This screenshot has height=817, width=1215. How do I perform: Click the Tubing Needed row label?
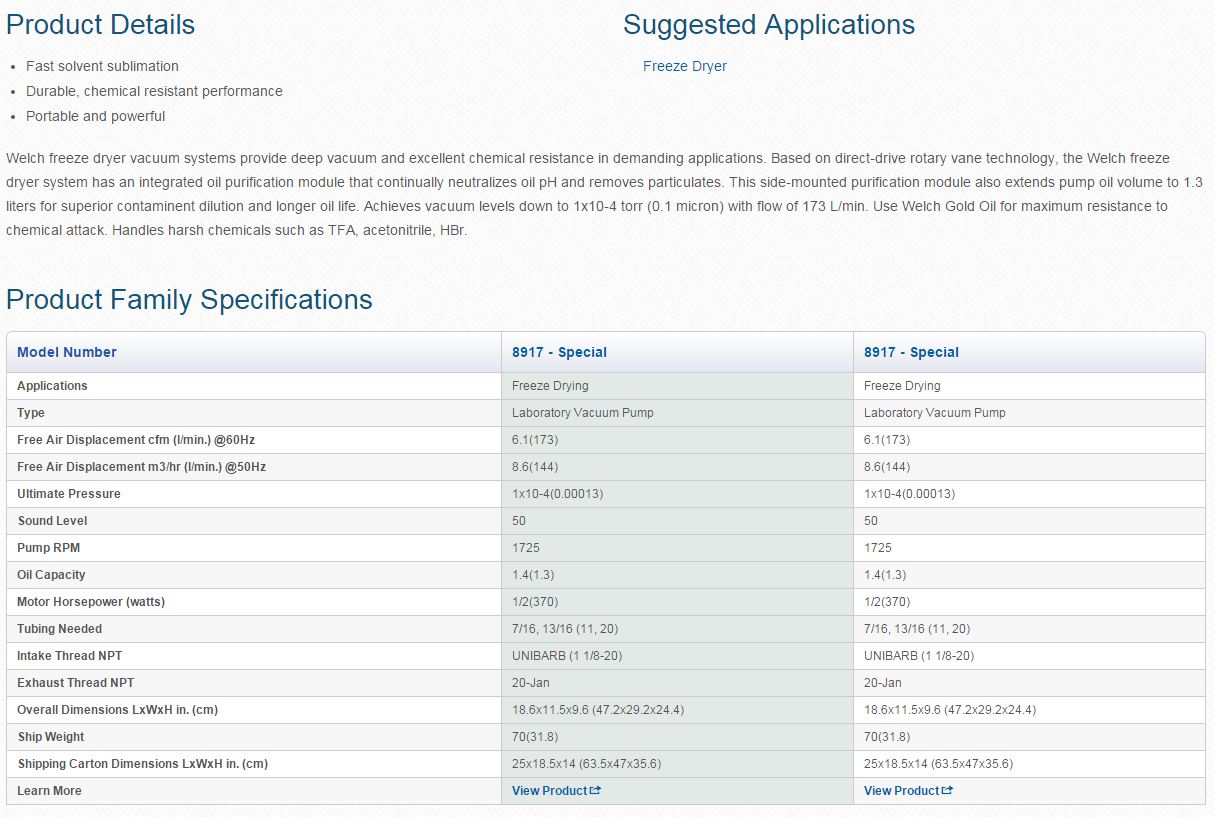pos(59,629)
